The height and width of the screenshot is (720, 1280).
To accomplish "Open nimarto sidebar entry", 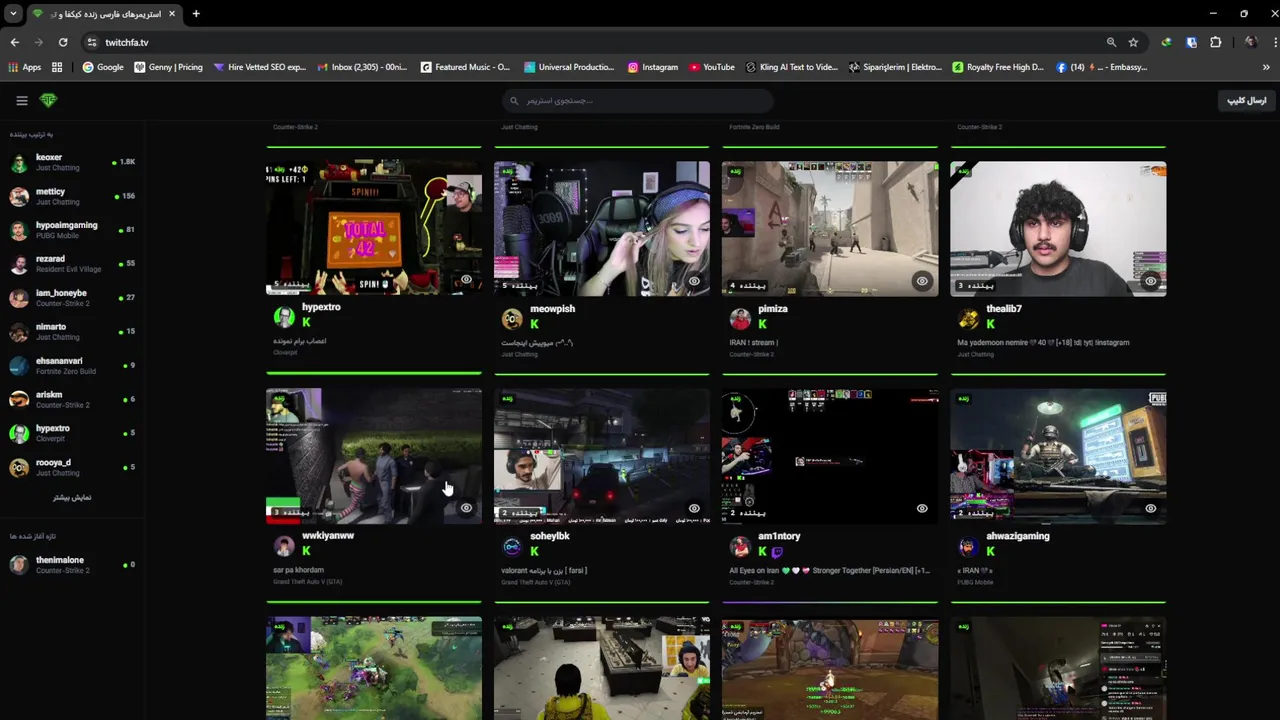I will click(x=72, y=332).
